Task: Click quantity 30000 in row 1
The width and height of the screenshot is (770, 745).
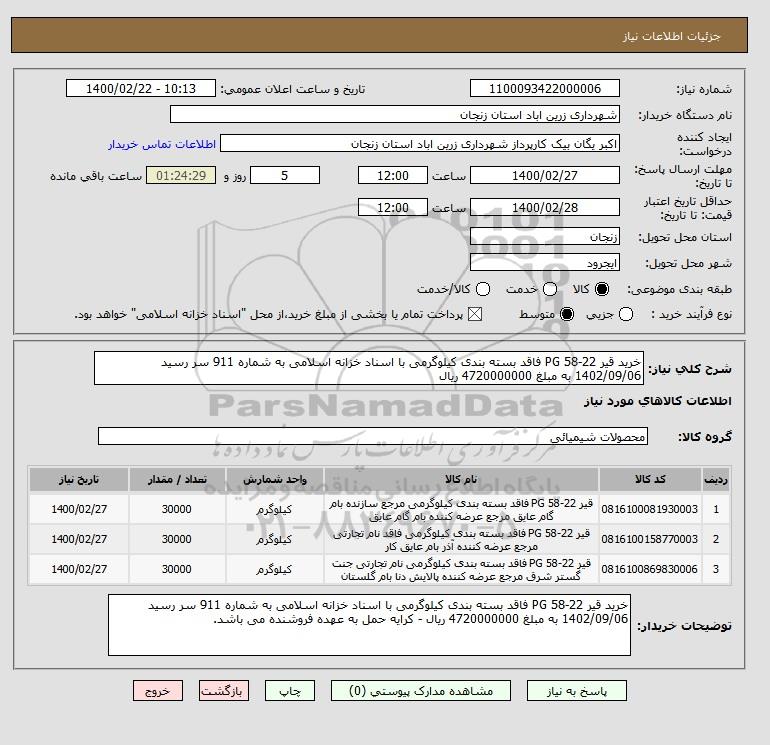Action: pos(177,510)
